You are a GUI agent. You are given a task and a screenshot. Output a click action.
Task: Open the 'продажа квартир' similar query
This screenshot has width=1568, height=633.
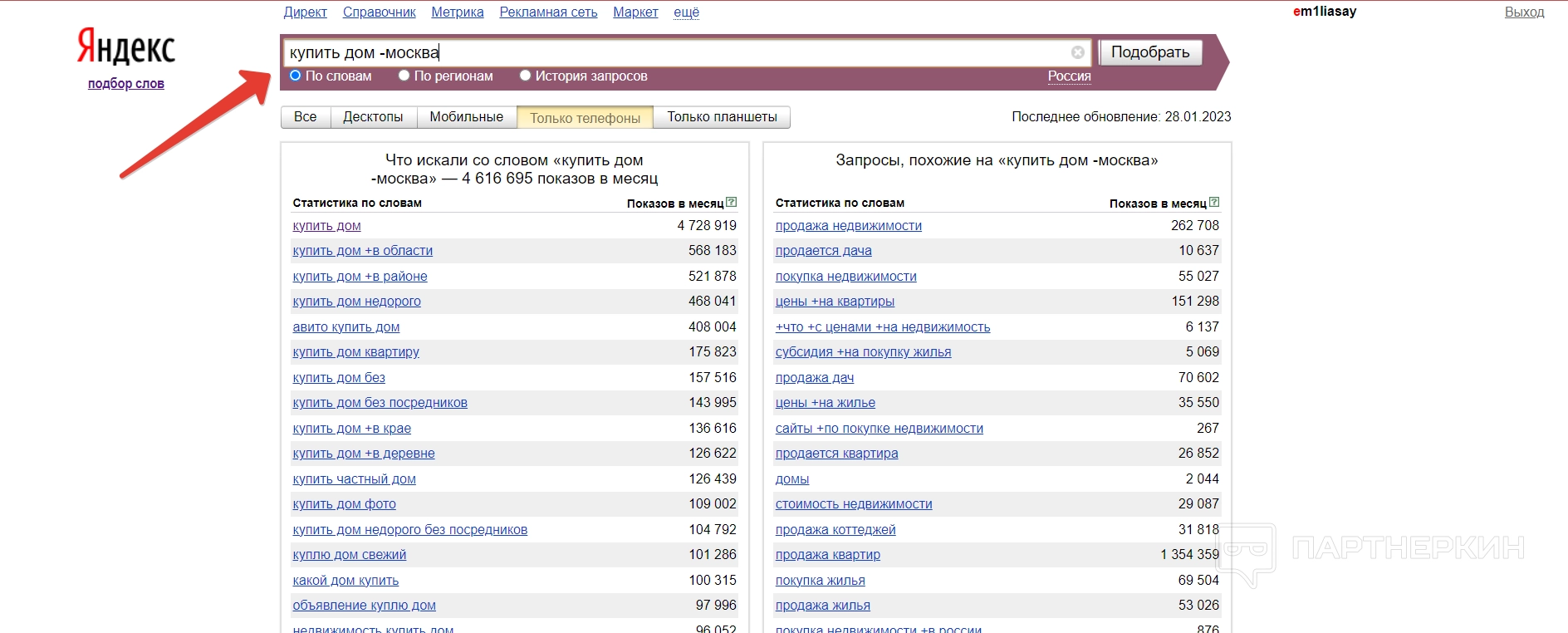tap(827, 555)
